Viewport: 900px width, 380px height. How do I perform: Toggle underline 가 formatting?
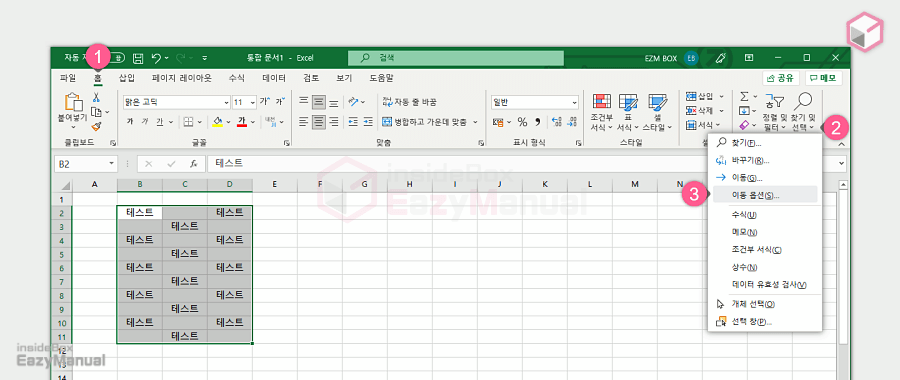159,122
